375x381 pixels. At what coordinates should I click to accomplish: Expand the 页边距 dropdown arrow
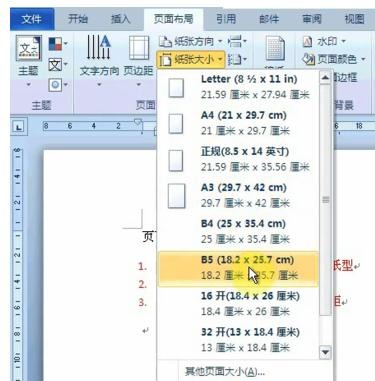point(139,84)
